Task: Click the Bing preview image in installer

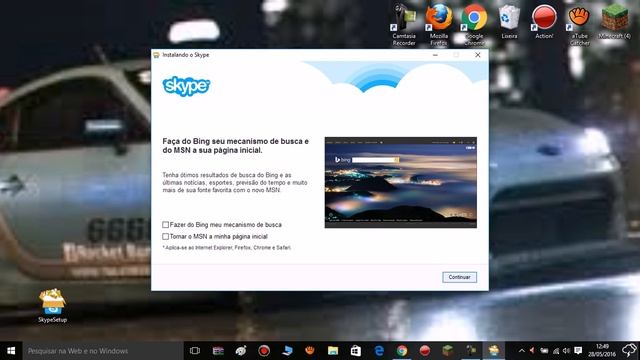Action: (x=400, y=182)
